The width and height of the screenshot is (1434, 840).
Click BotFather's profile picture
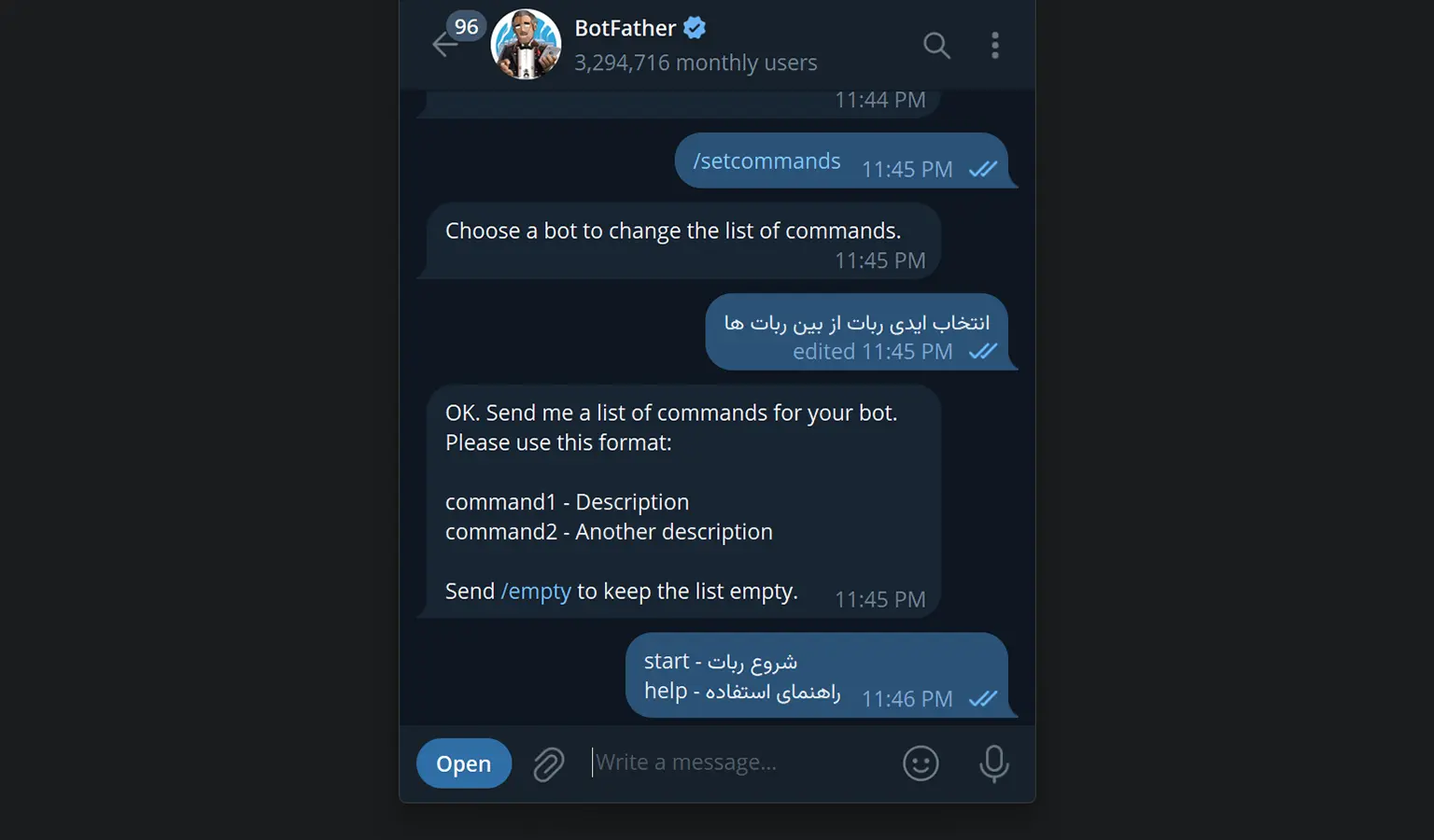(x=526, y=44)
